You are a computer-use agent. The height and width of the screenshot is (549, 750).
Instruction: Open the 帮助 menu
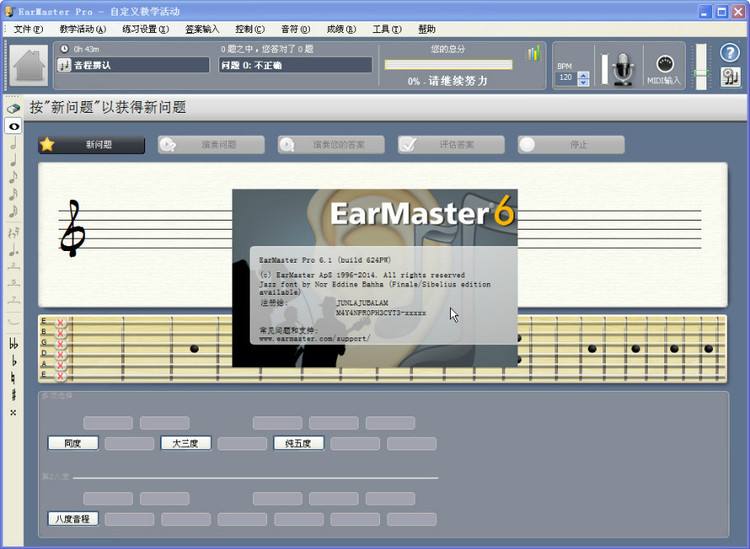(427, 29)
